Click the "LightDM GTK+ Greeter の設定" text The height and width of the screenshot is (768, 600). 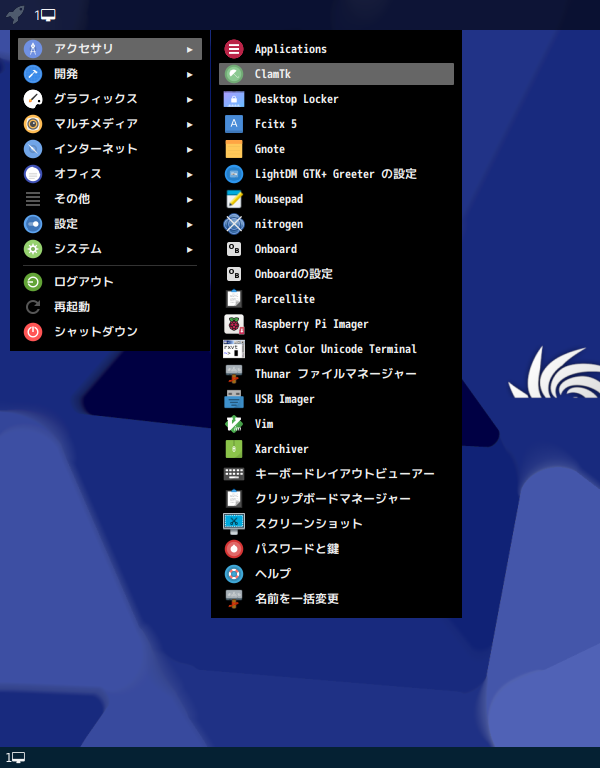(x=336, y=174)
